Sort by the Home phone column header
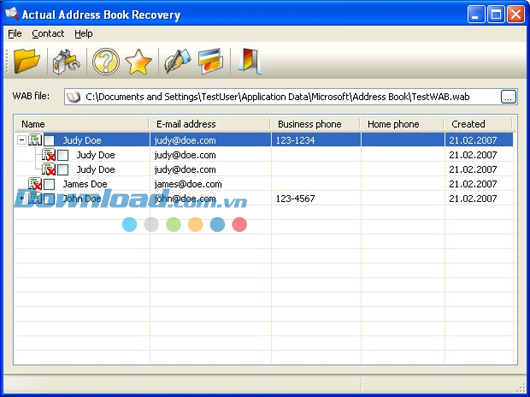 point(402,124)
